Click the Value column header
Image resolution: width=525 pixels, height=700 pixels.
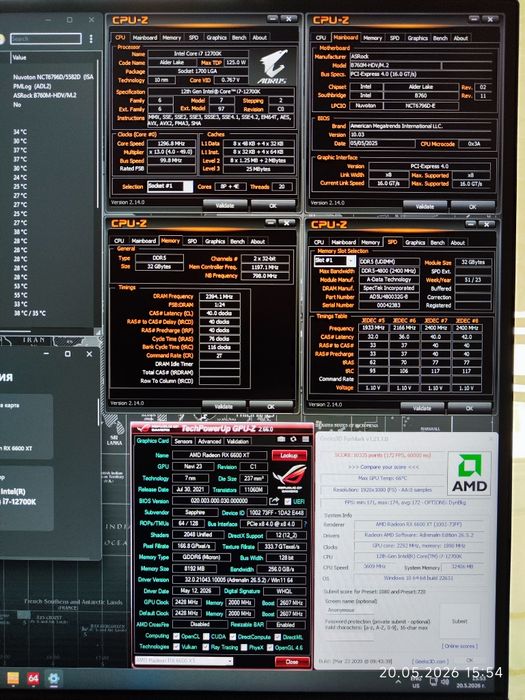point(19,58)
